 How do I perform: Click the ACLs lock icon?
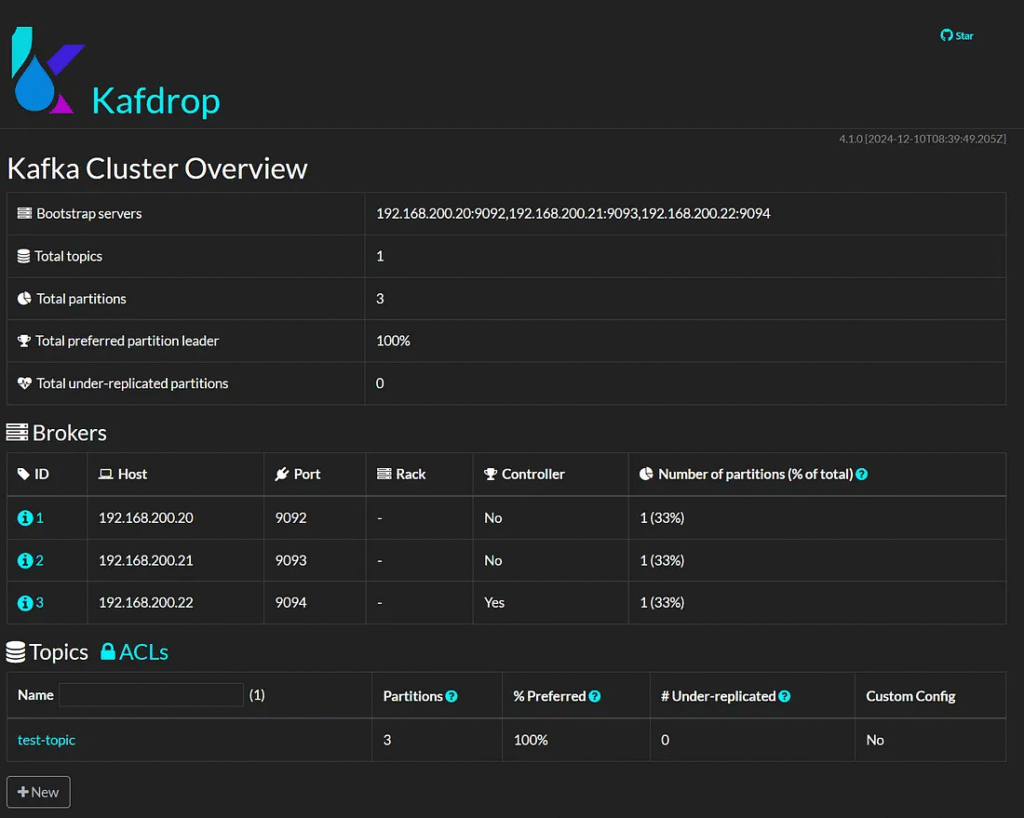[x=108, y=652]
